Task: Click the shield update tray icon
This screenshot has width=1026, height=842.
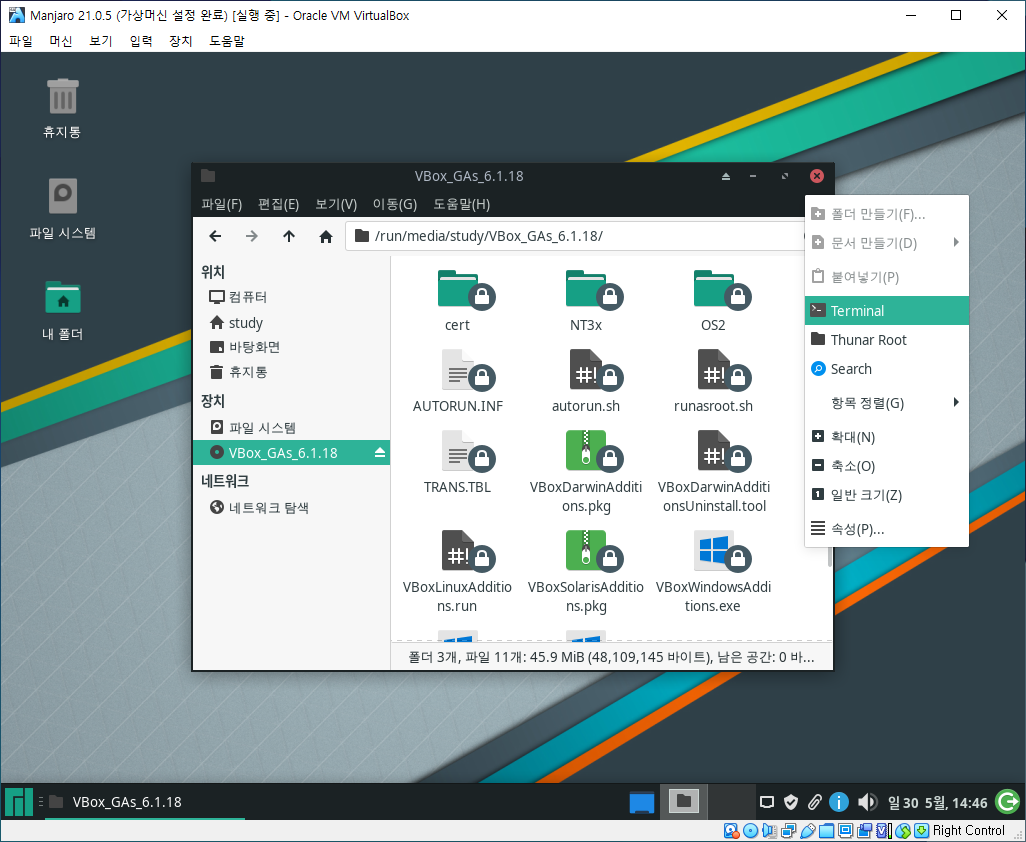Action: [791, 802]
